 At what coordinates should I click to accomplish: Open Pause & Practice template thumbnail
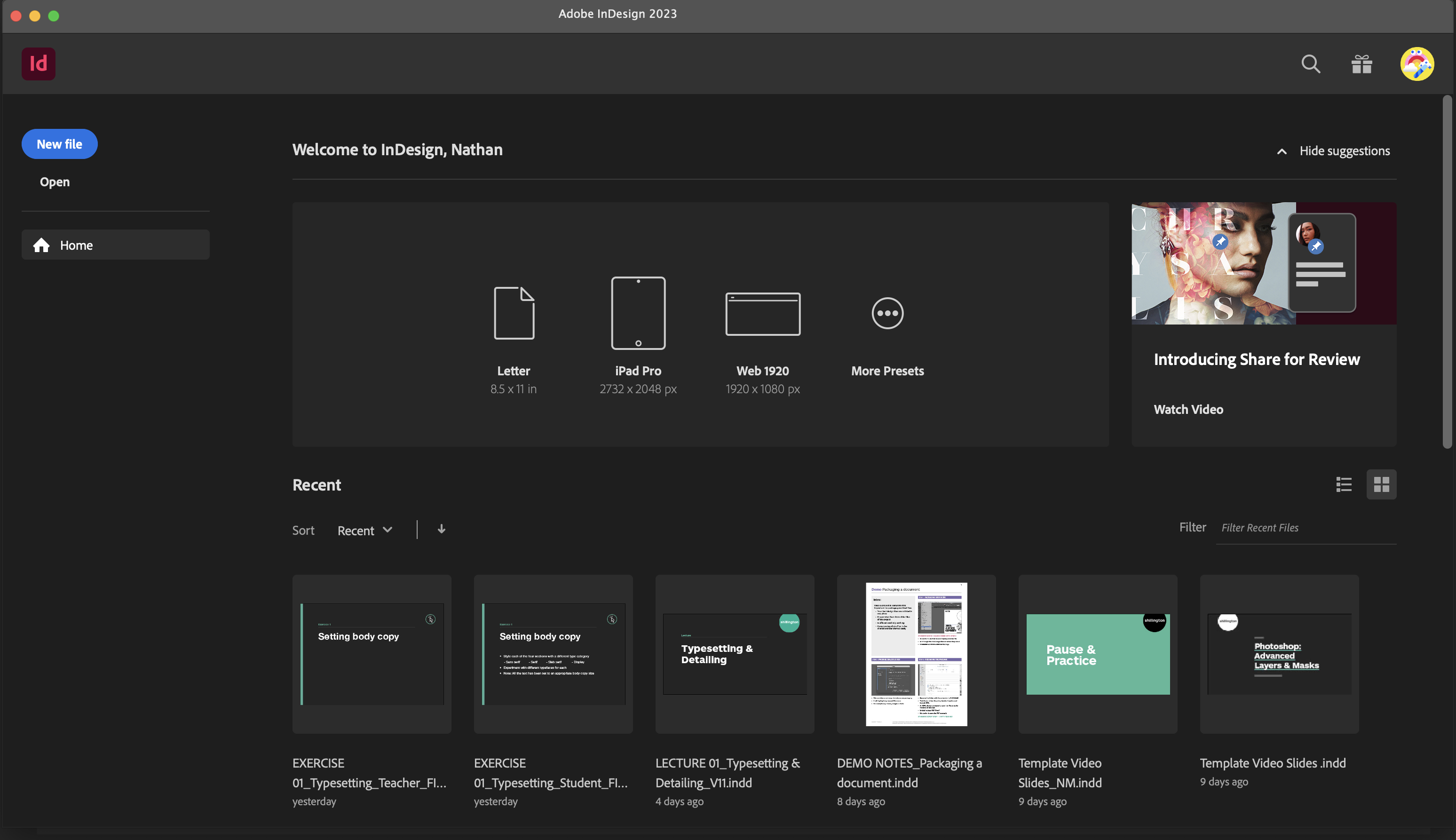tap(1097, 654)
